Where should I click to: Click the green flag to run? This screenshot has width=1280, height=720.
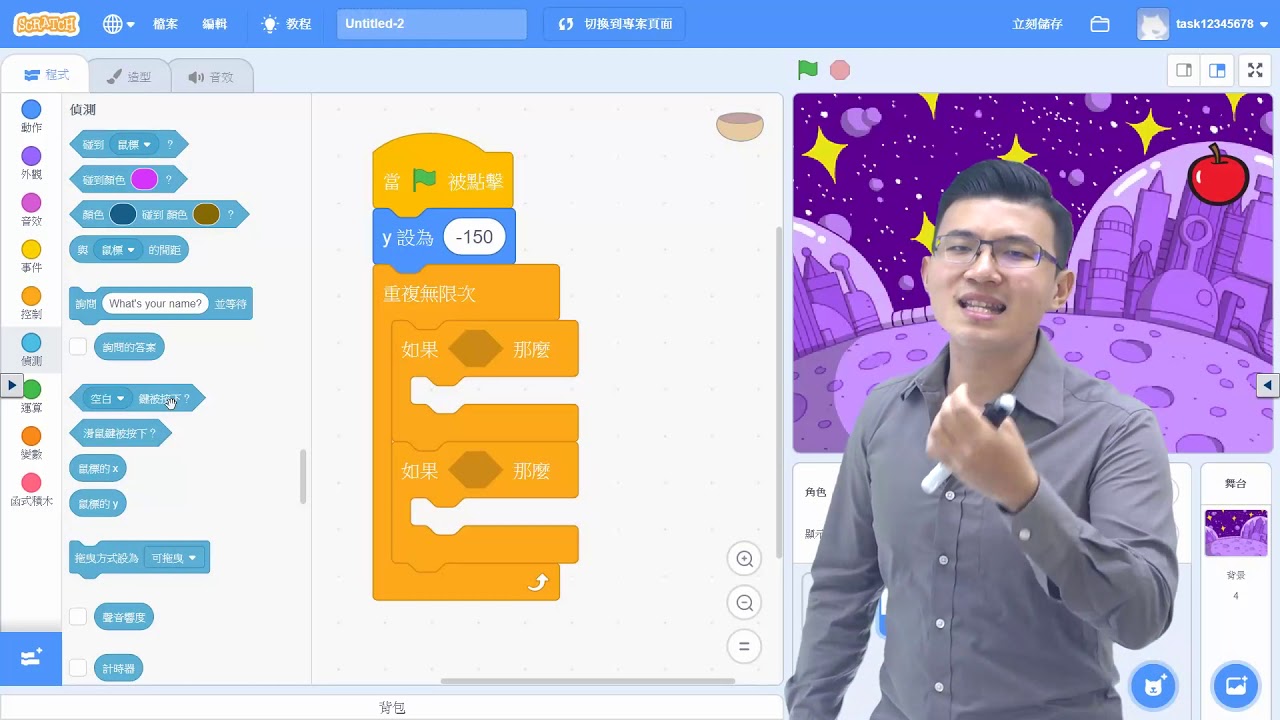coord(808,70)
